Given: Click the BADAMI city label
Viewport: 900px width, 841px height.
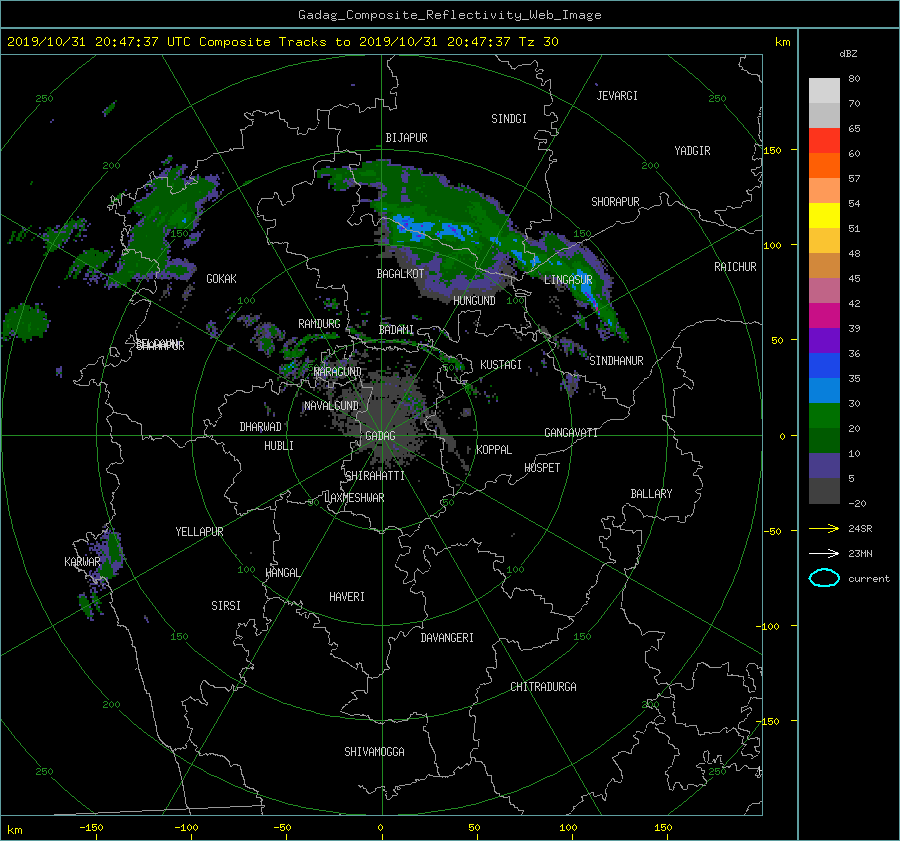Looking at the screenshot, I should point(396,330).
